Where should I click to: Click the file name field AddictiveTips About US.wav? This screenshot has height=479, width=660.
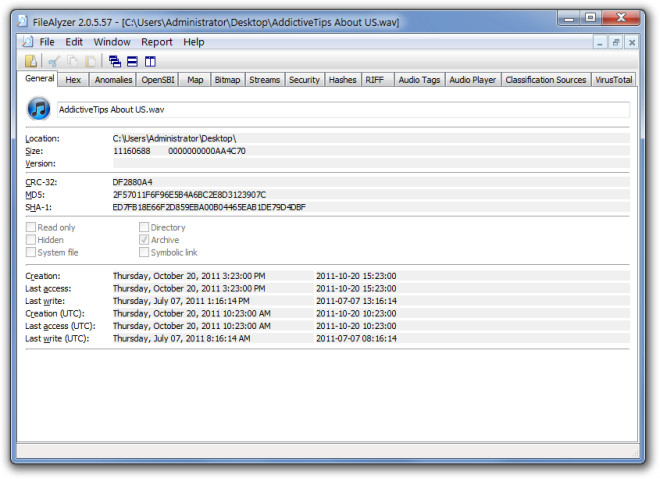pos(343,109)
